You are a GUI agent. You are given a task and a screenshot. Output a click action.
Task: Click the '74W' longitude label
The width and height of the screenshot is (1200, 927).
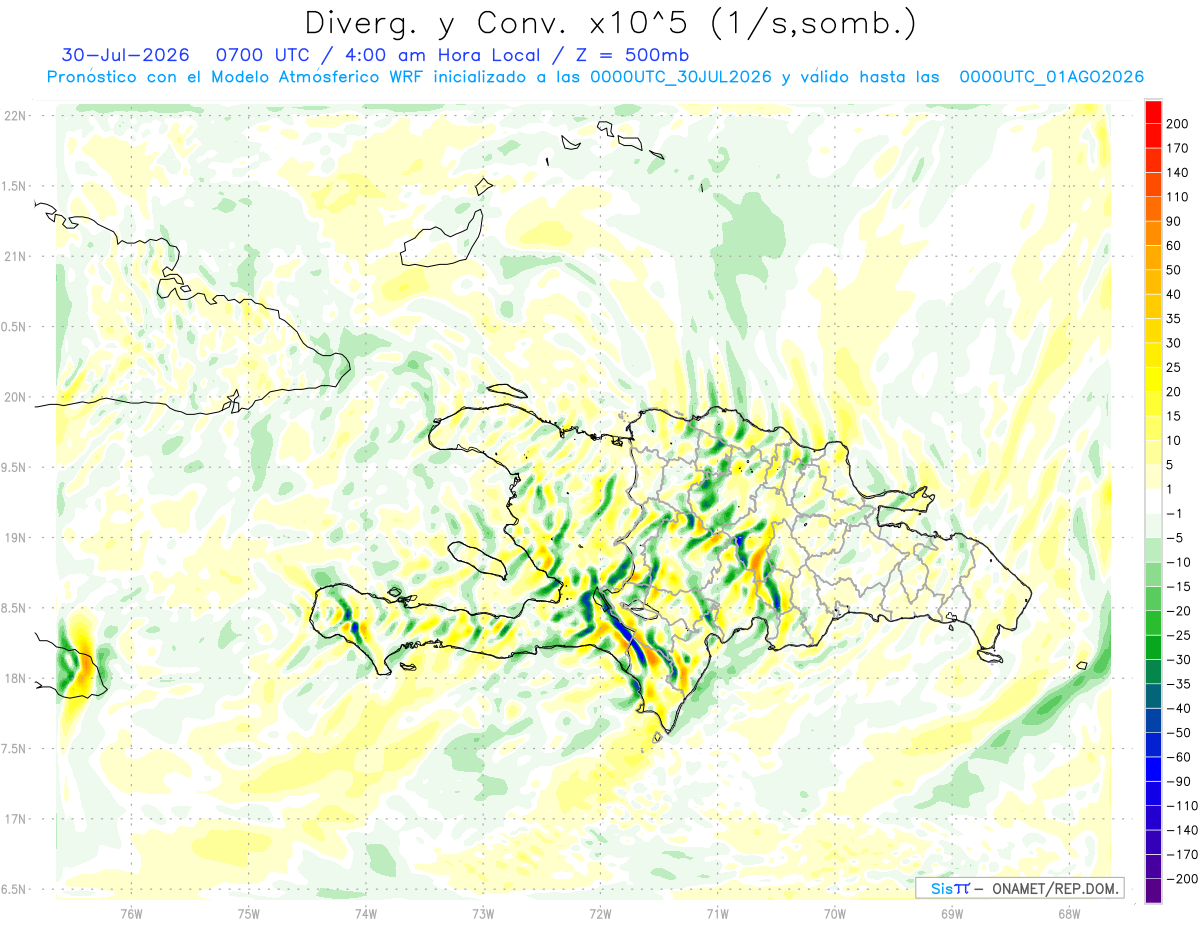click(366, 914)
